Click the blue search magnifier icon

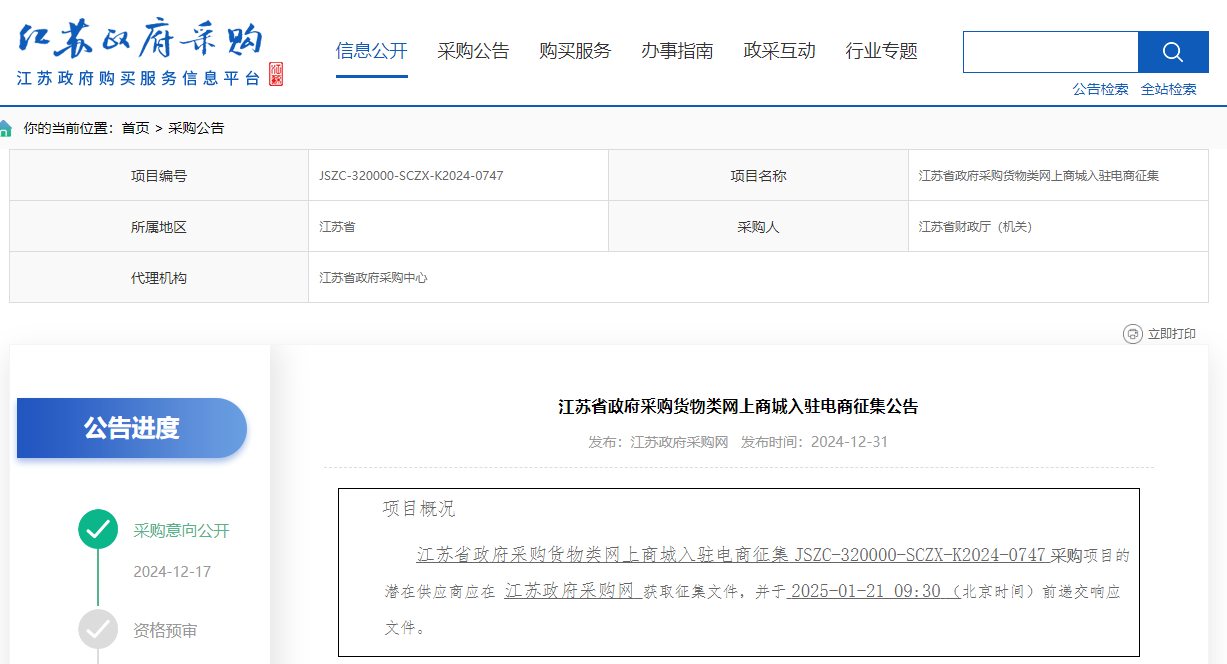coord(1172,52)
